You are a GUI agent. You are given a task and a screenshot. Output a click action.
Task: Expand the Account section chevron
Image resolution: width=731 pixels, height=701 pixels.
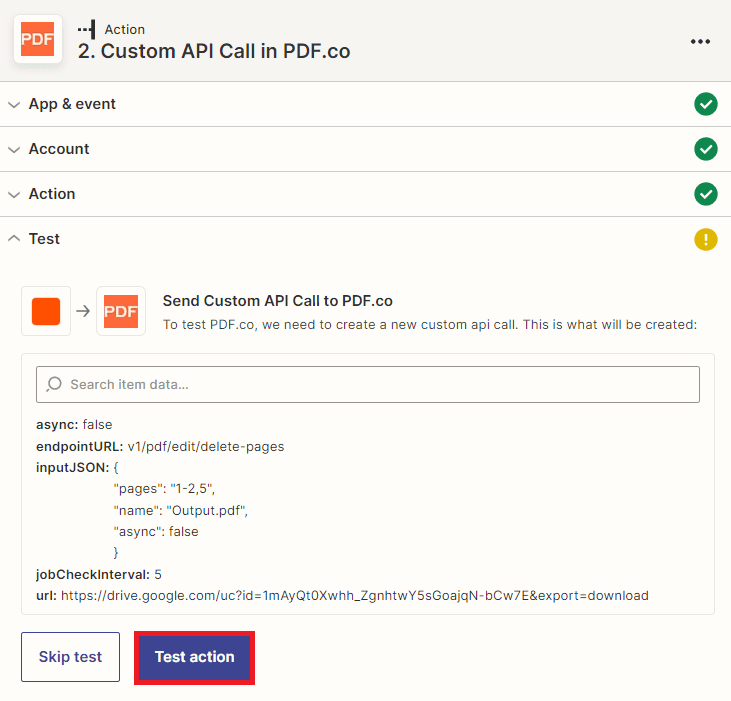click(14, 149)
